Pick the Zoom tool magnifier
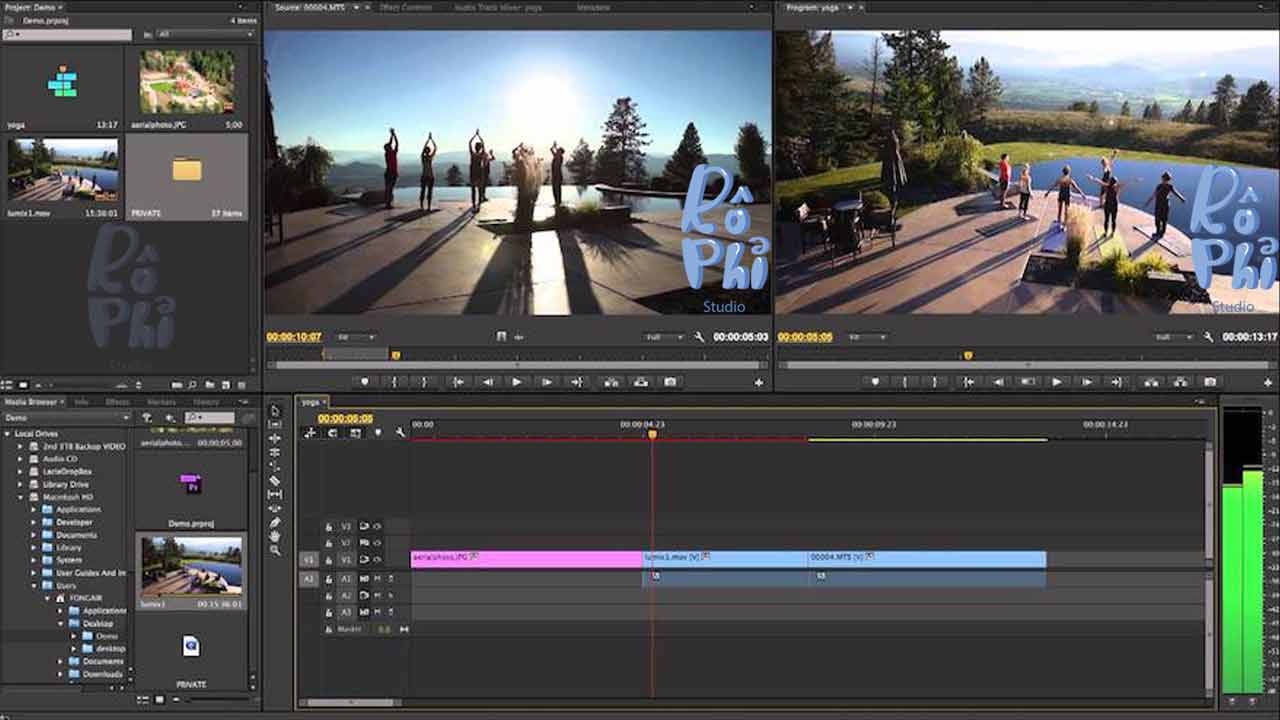 point(275,550)
